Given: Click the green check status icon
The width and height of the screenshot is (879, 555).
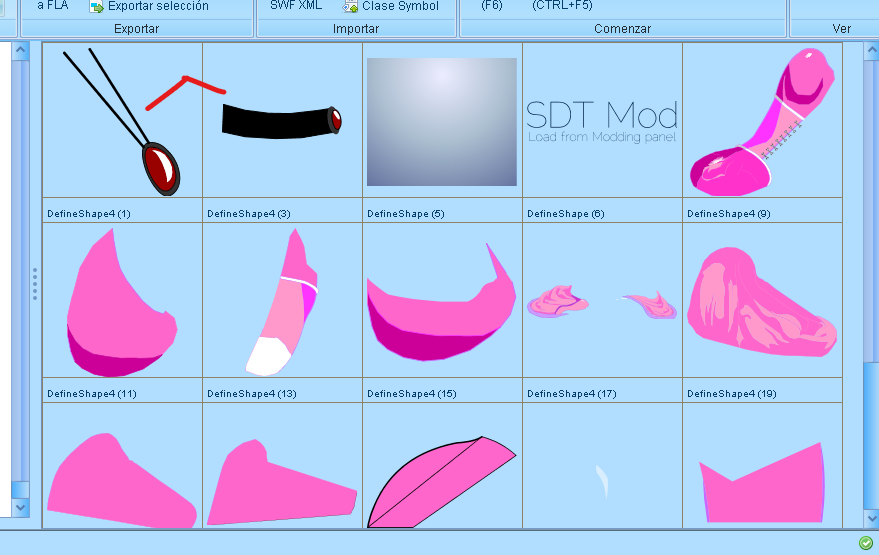Looking at the screenshot, I should (x=865, y=542).
